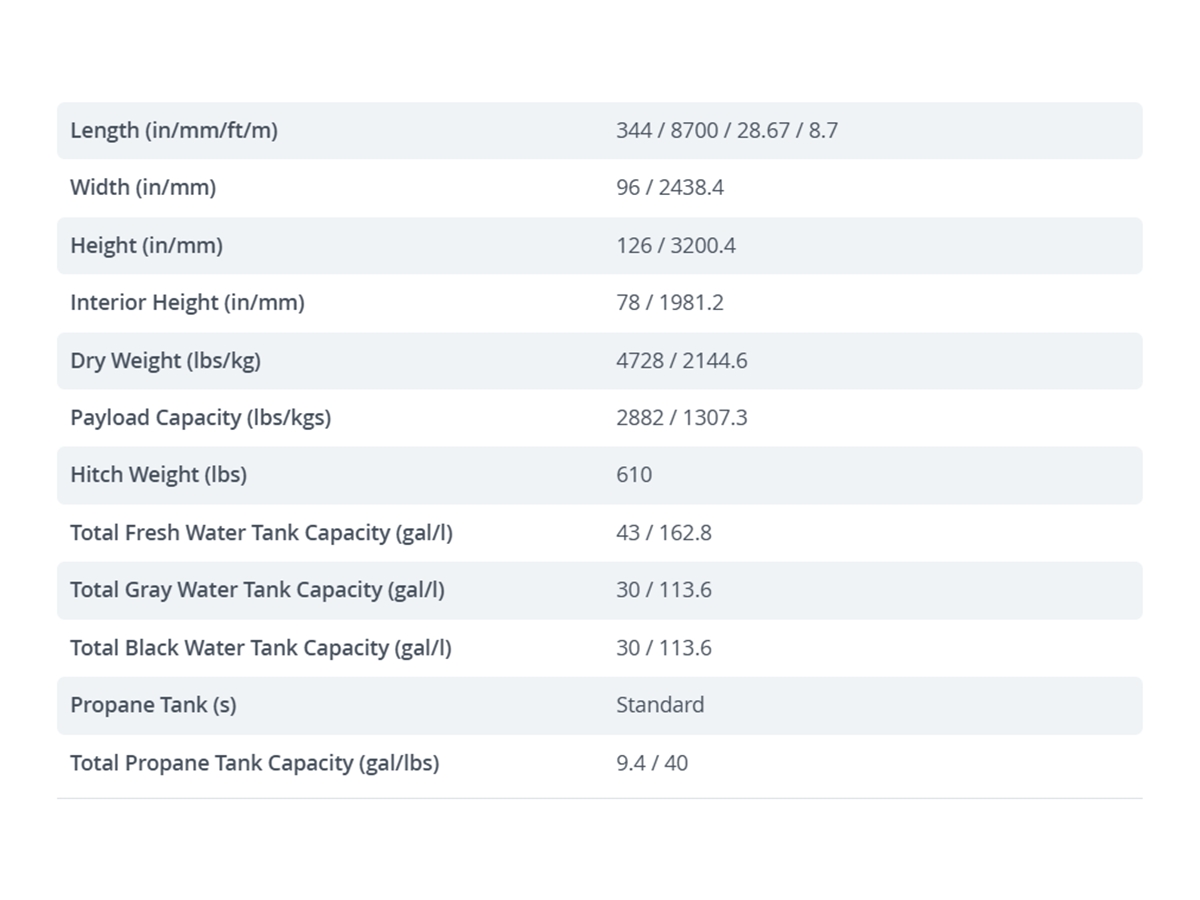This screenshot has height=900, width=1200.
Task: Select the propane capacity value 9.4 / 40
Action: tap(652, 762)
